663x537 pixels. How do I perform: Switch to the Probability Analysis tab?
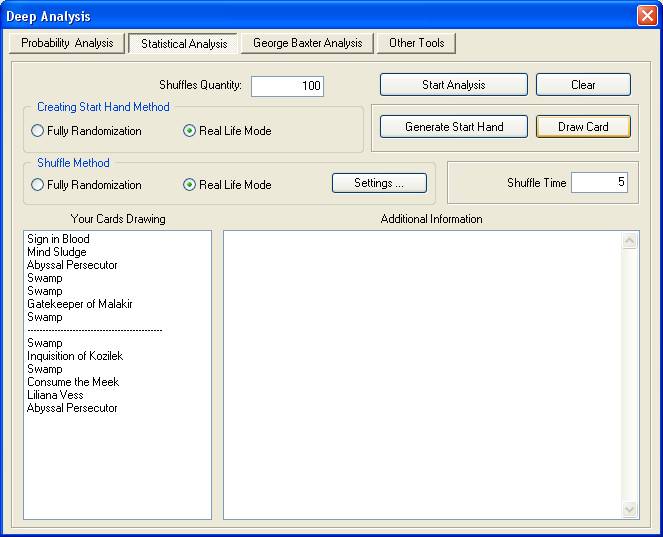click(x=67, y=43)
